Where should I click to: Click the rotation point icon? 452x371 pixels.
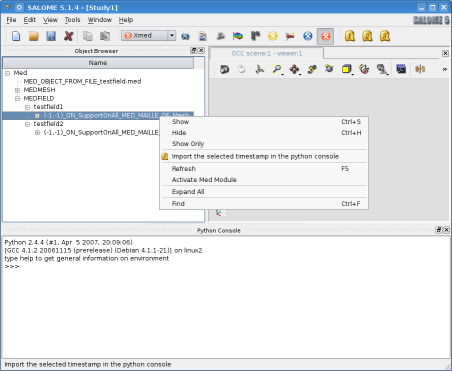pos(312,69)
